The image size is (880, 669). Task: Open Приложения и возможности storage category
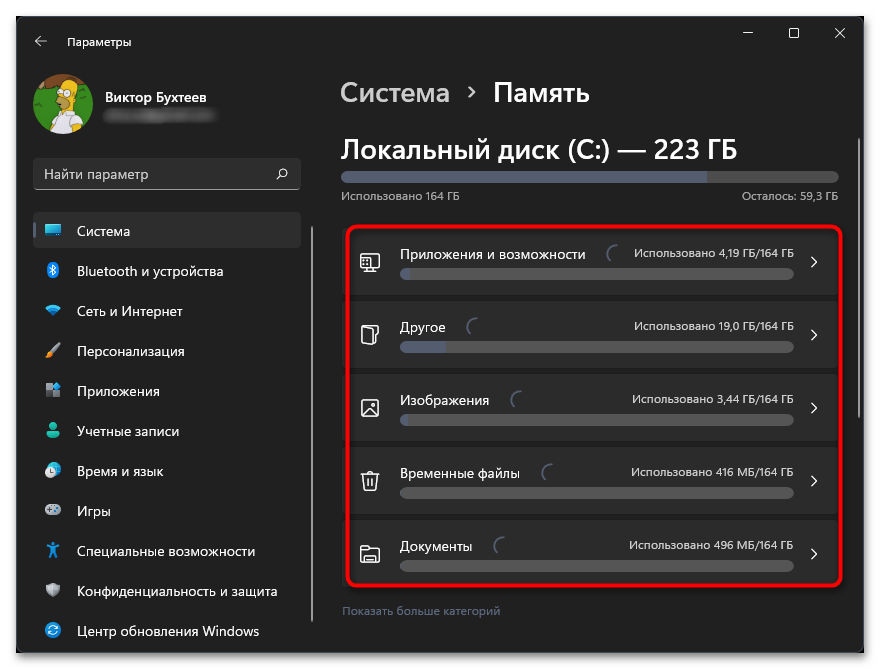point(589,262)
